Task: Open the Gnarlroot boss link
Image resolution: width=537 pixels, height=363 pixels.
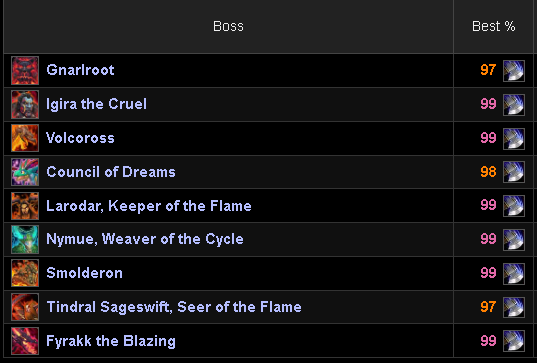Action: (80, 70)
